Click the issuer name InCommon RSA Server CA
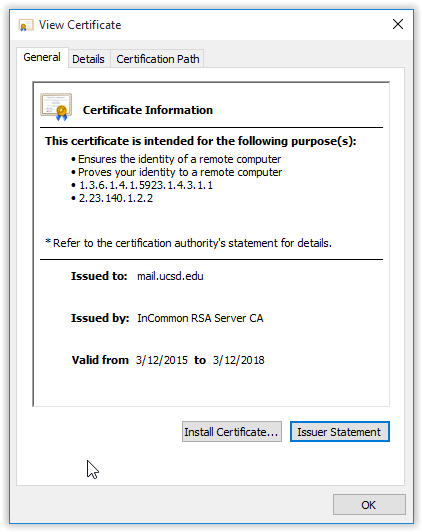 pyautogui.click(x=200, y=318)
